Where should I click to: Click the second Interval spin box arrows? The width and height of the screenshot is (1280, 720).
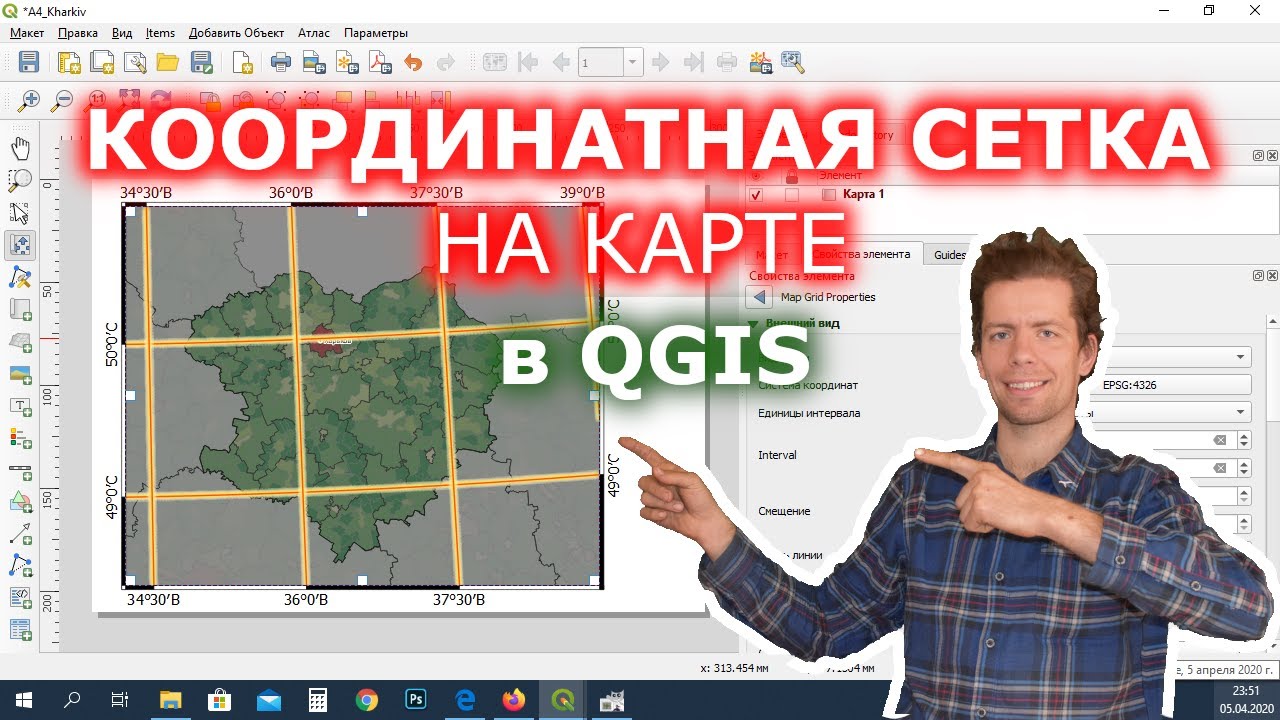tap(1244, 468)
